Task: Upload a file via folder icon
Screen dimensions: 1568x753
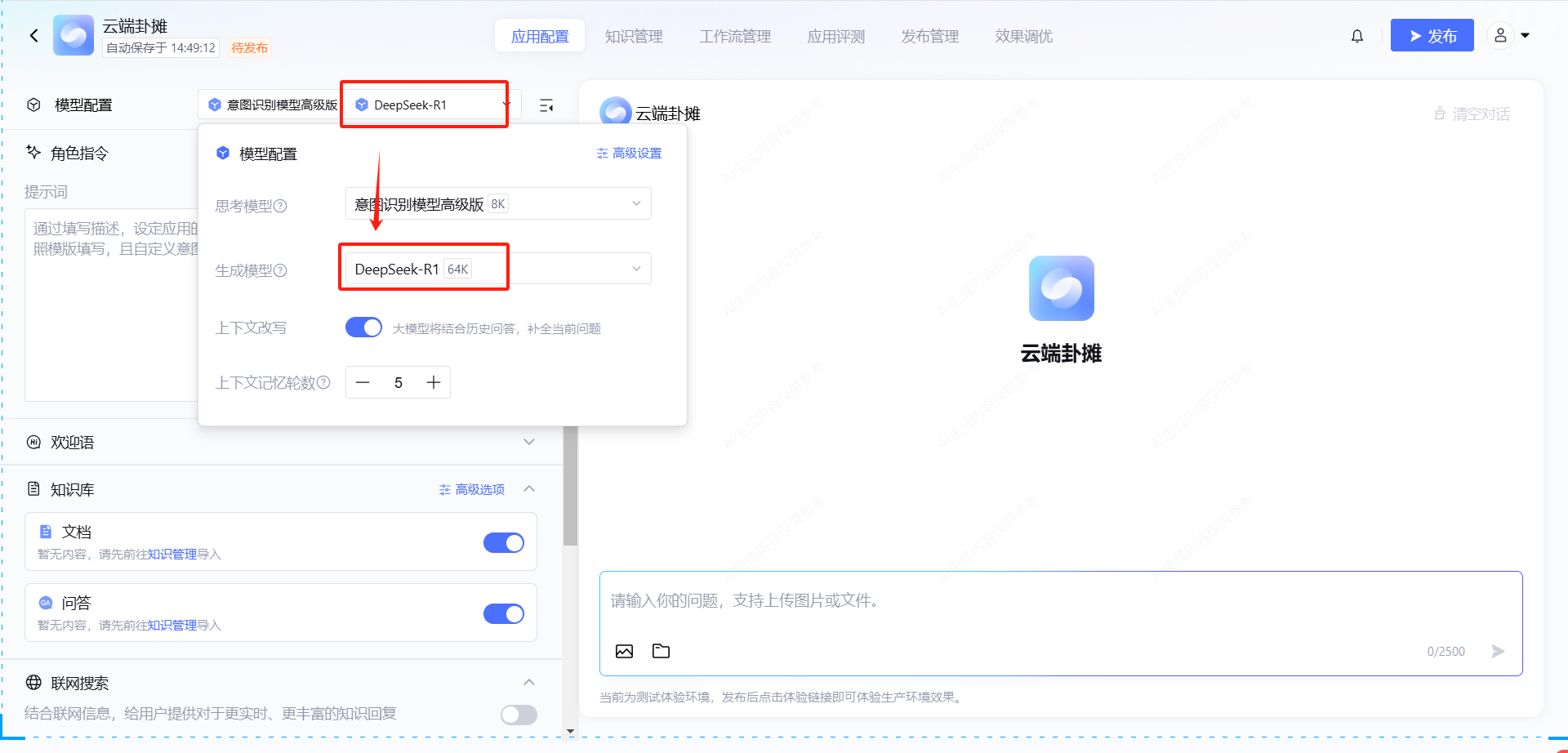Action: [661, 651]
